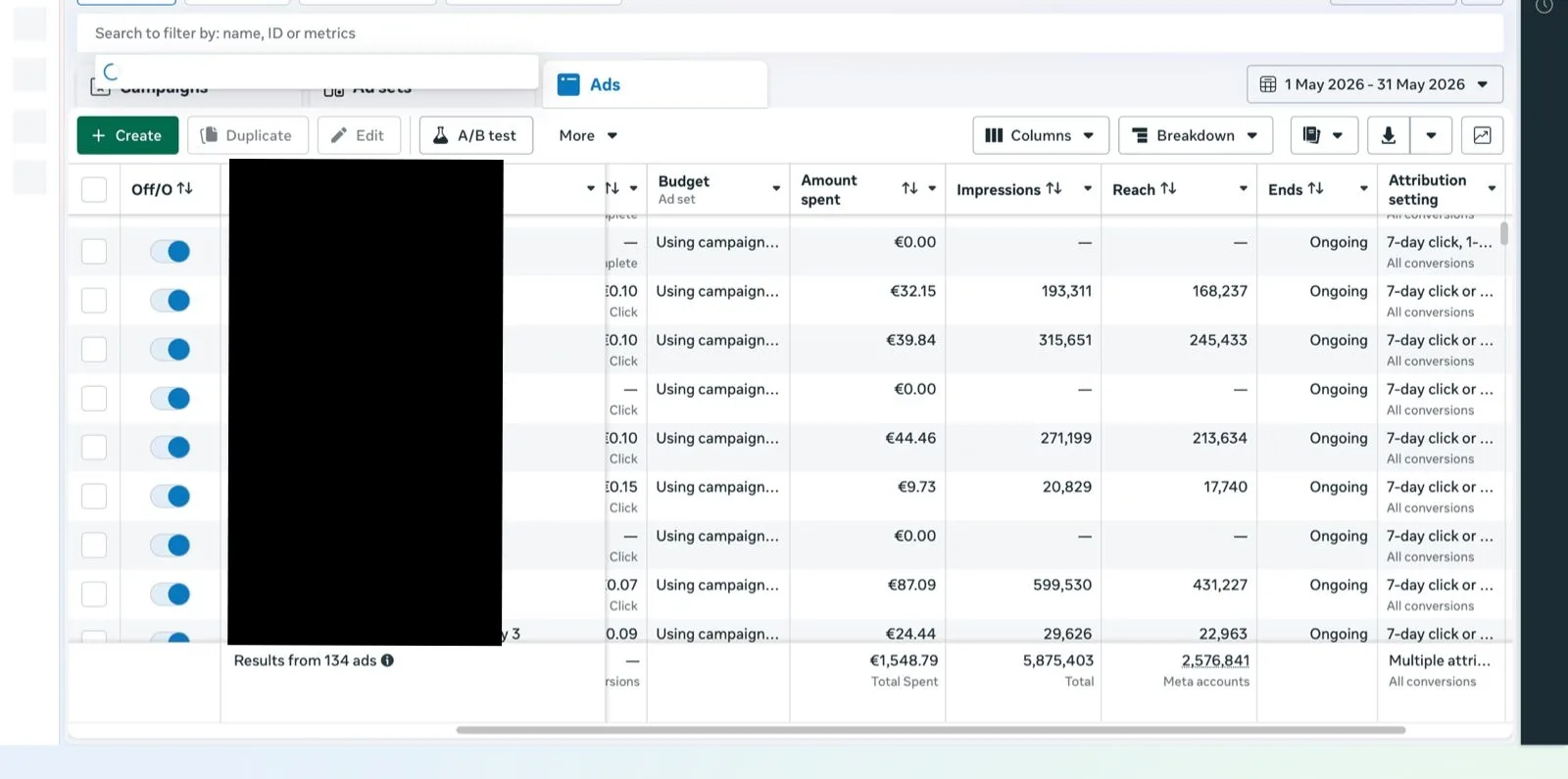
Task: Click the export download icon
Action: click(x=1389, y=135)
